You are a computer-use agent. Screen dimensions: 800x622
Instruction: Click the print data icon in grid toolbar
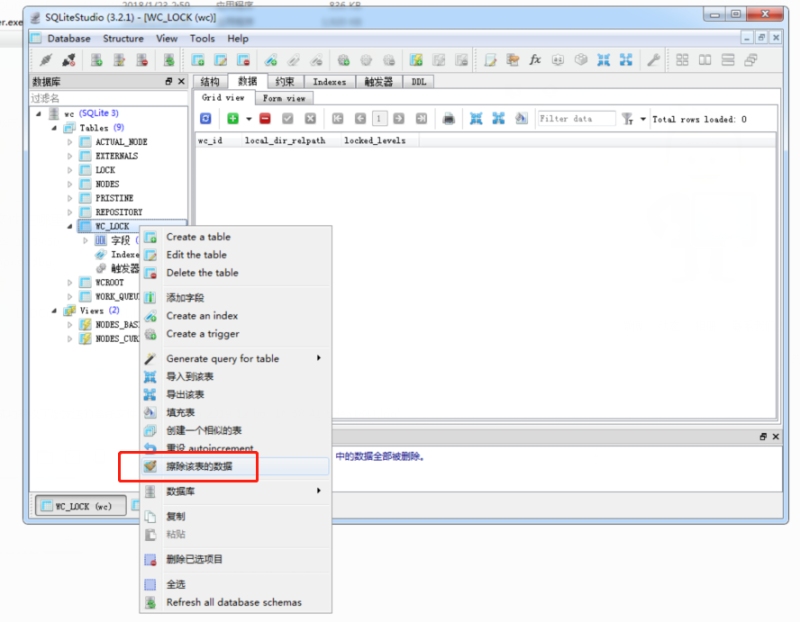[448, 119]
